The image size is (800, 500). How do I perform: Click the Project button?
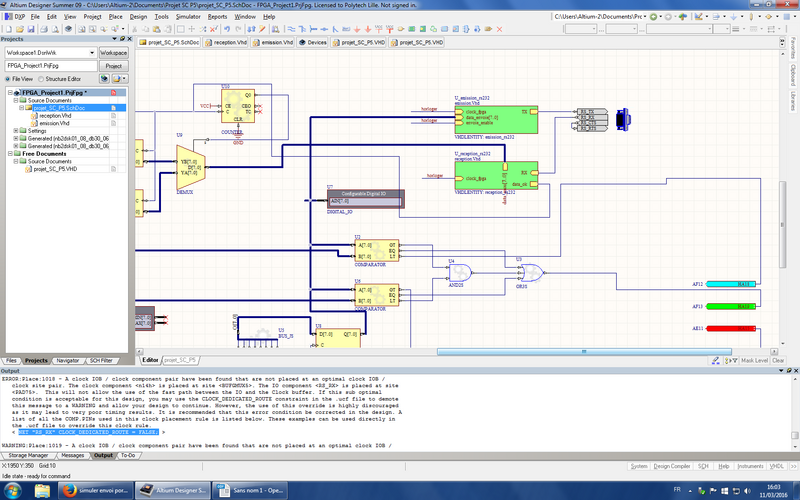(114, 64)
